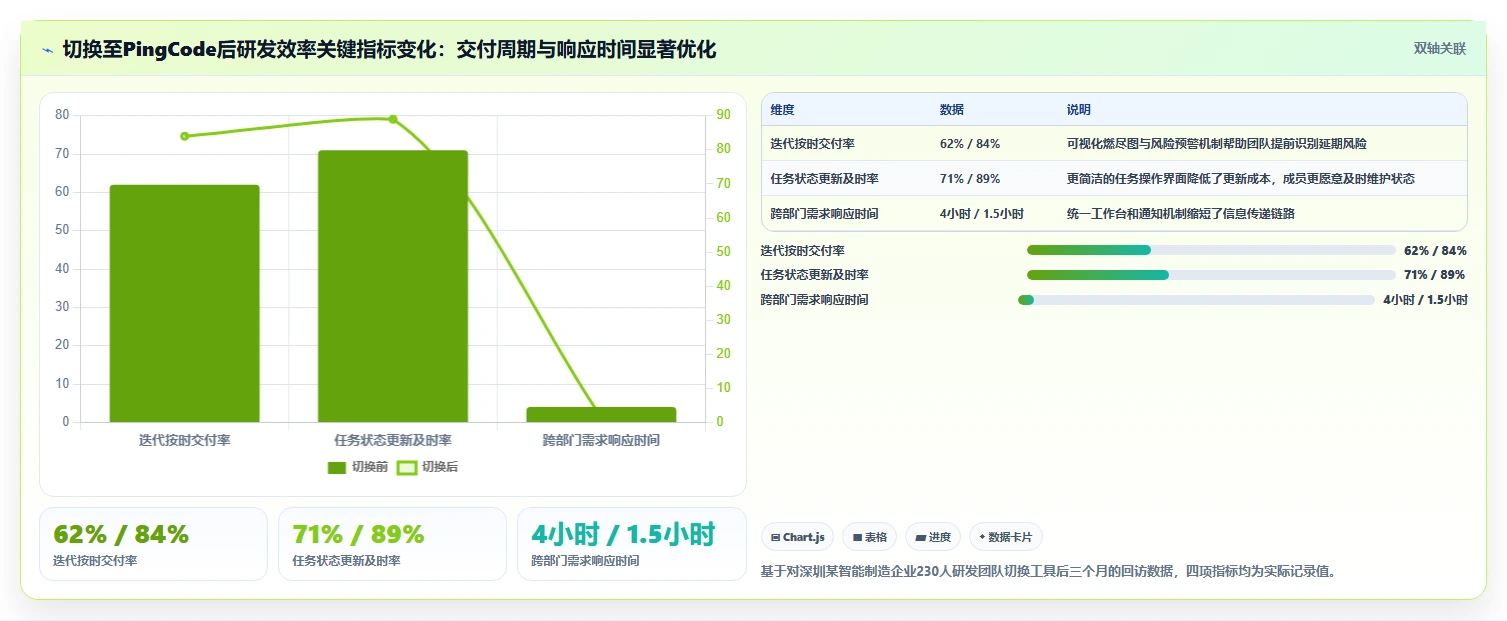Click the 任务状态更新及时率 bar in chart
Viewport: 1507px width, 621px height.
pos(393,286)
